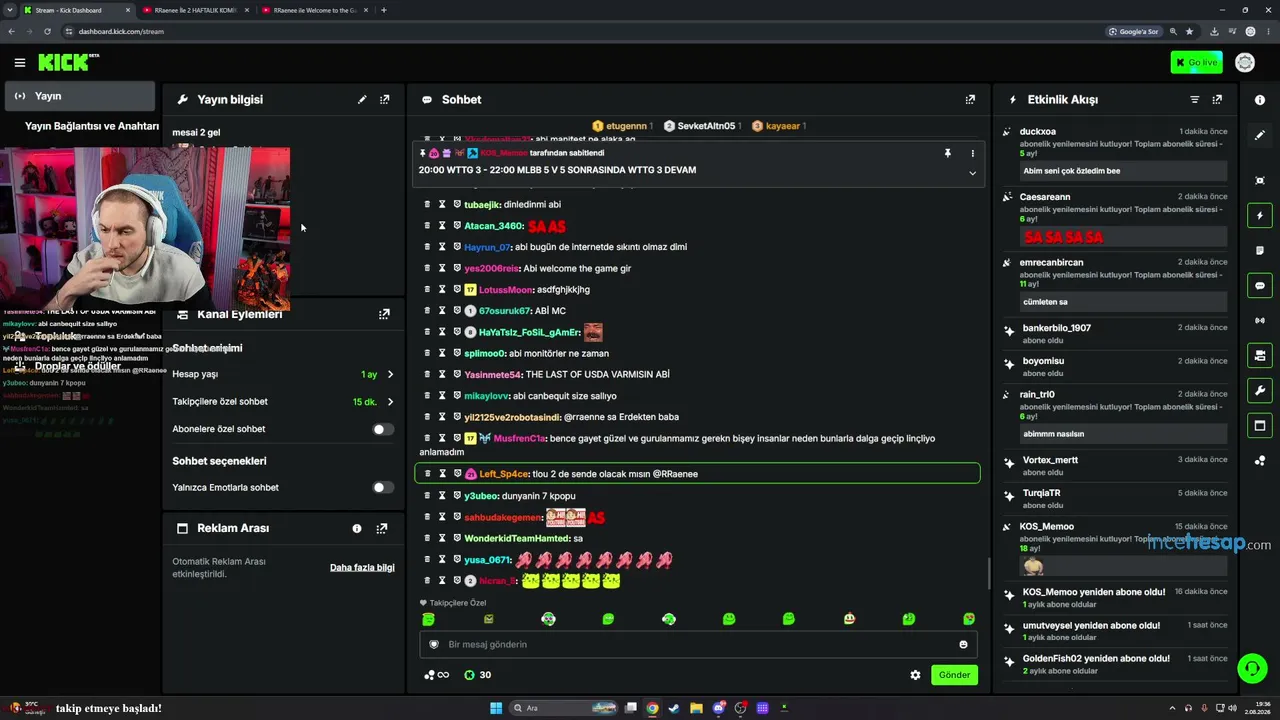Pop out the Yayın bilgisi panel
The height and width of the screenshot is (720, 1280).
[x=385, y=100]
